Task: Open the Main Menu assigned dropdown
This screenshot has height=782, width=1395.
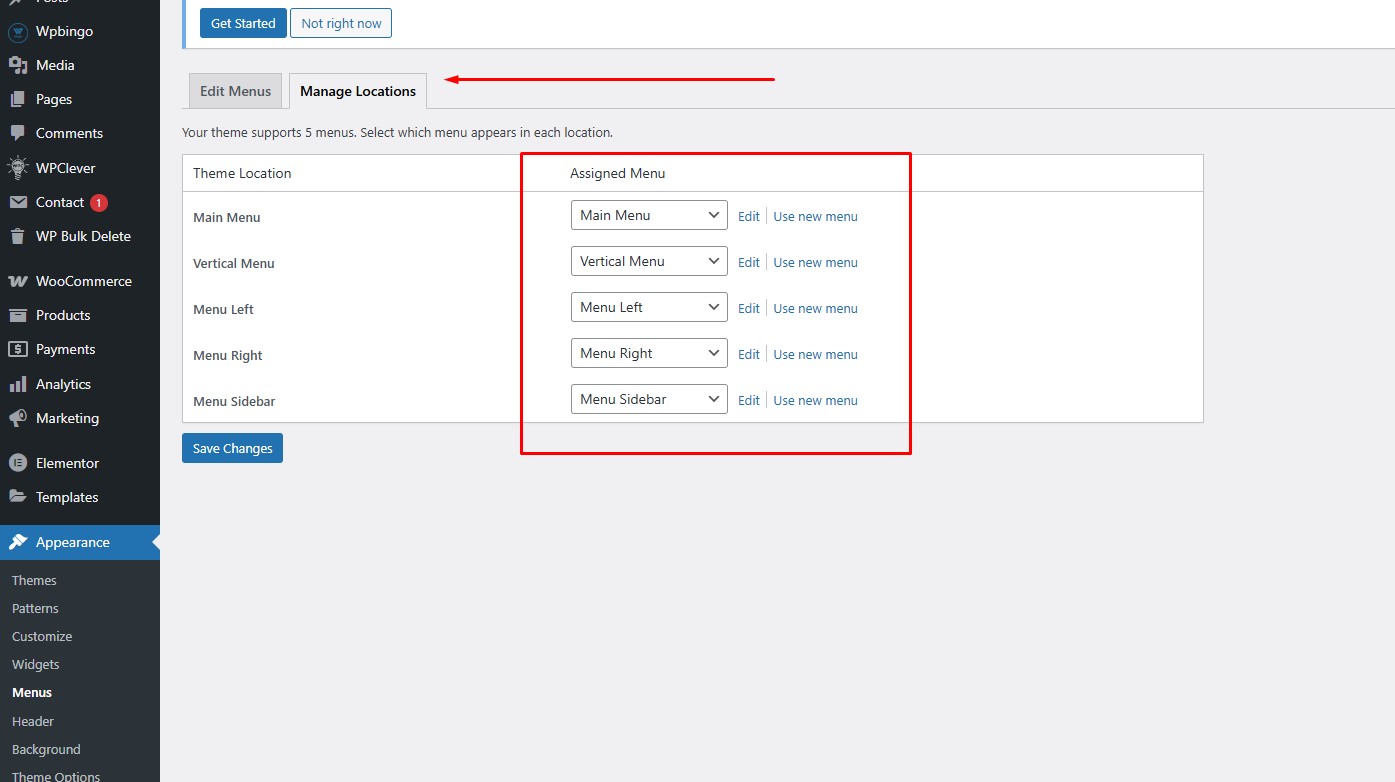Action: point(649,215)
